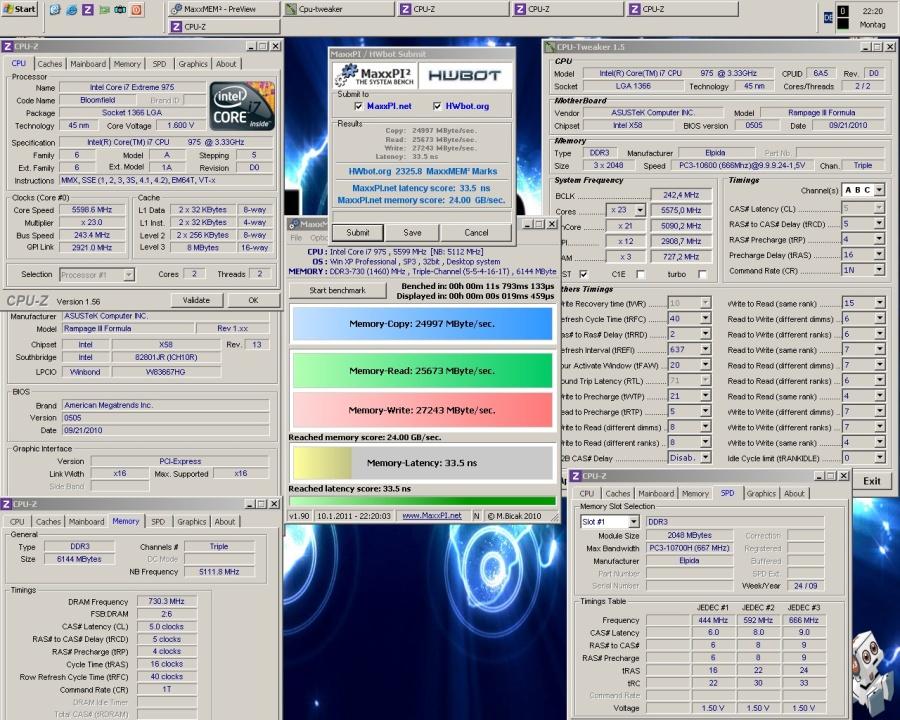Click the green icon in quick launch

pos(104,9)
